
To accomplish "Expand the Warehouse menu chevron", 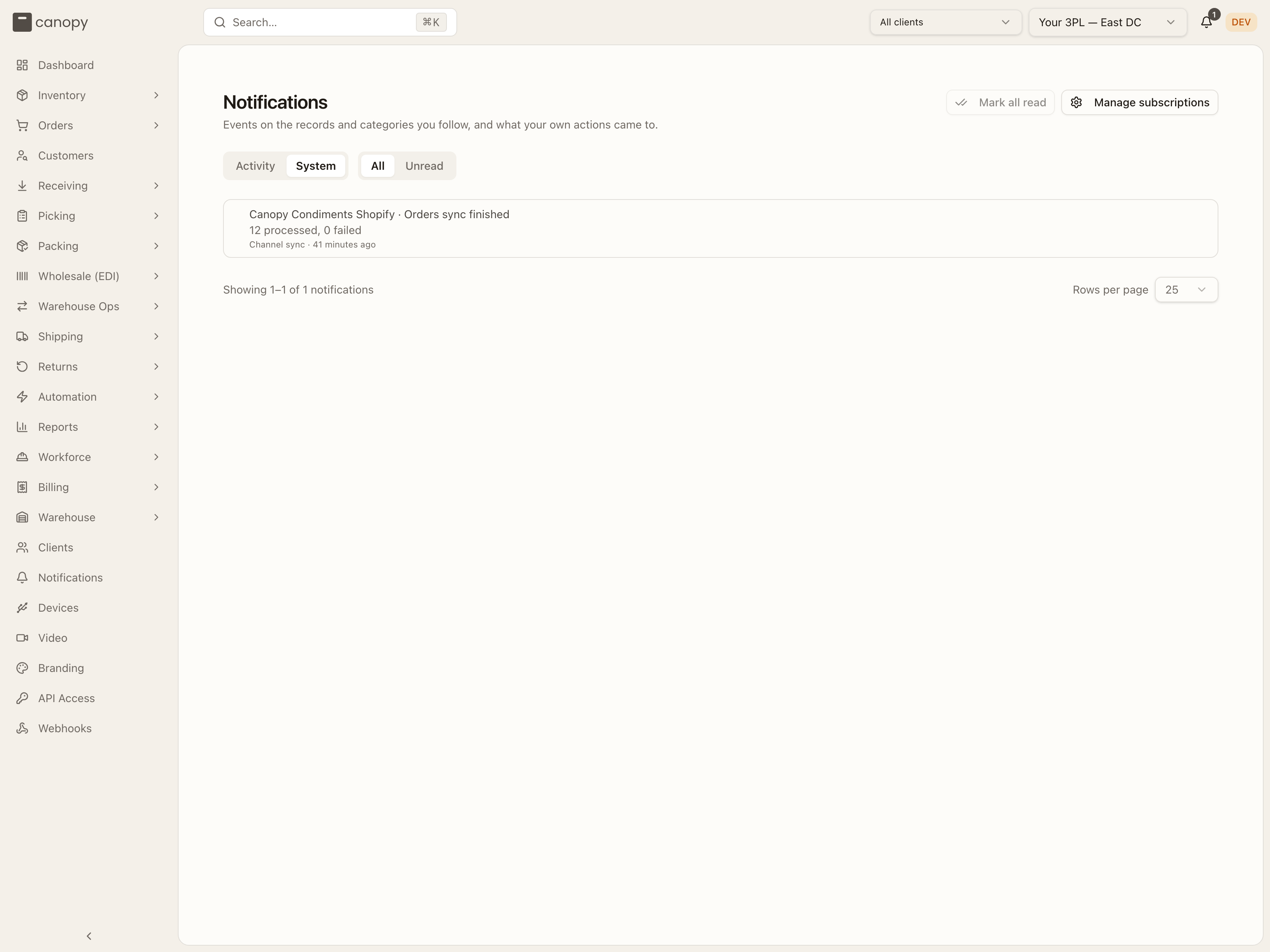I will pos(156,518).
